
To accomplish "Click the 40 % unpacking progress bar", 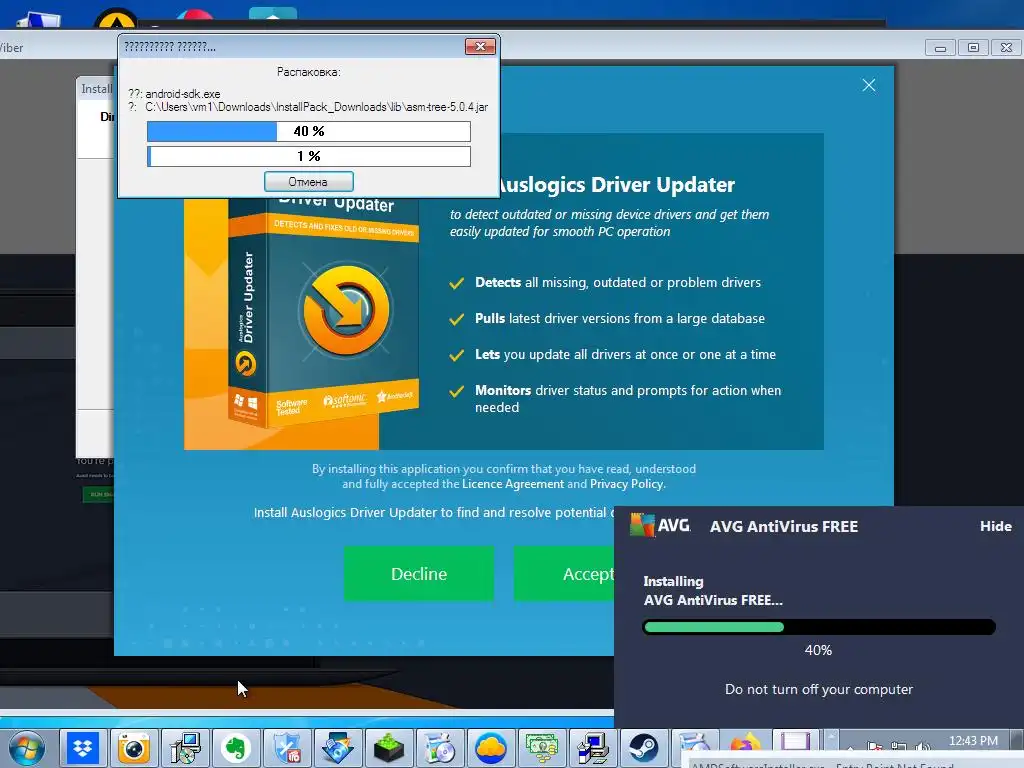I will tap(308, 131).
